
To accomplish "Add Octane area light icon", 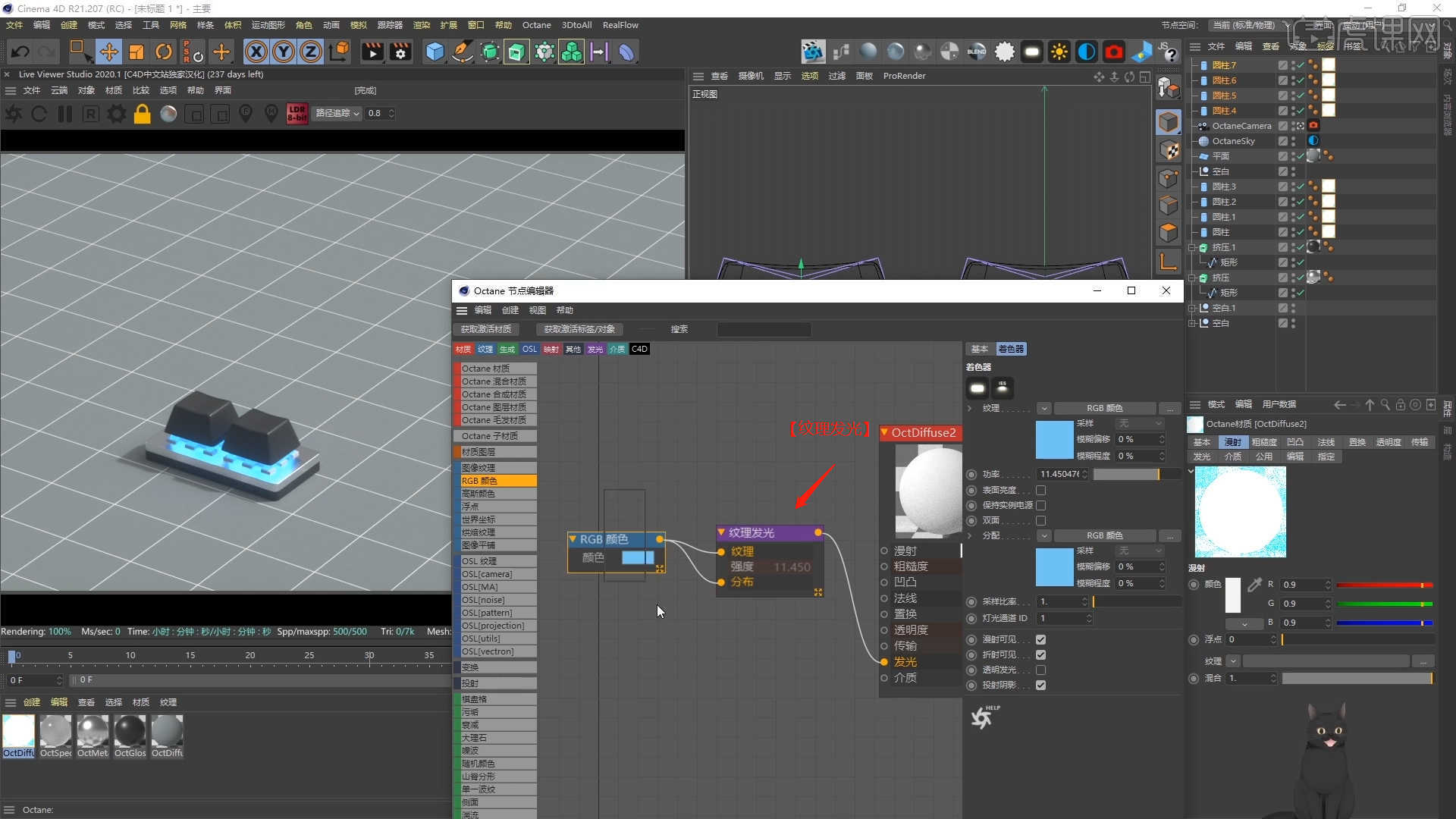I will click(x=1031, y=52).
